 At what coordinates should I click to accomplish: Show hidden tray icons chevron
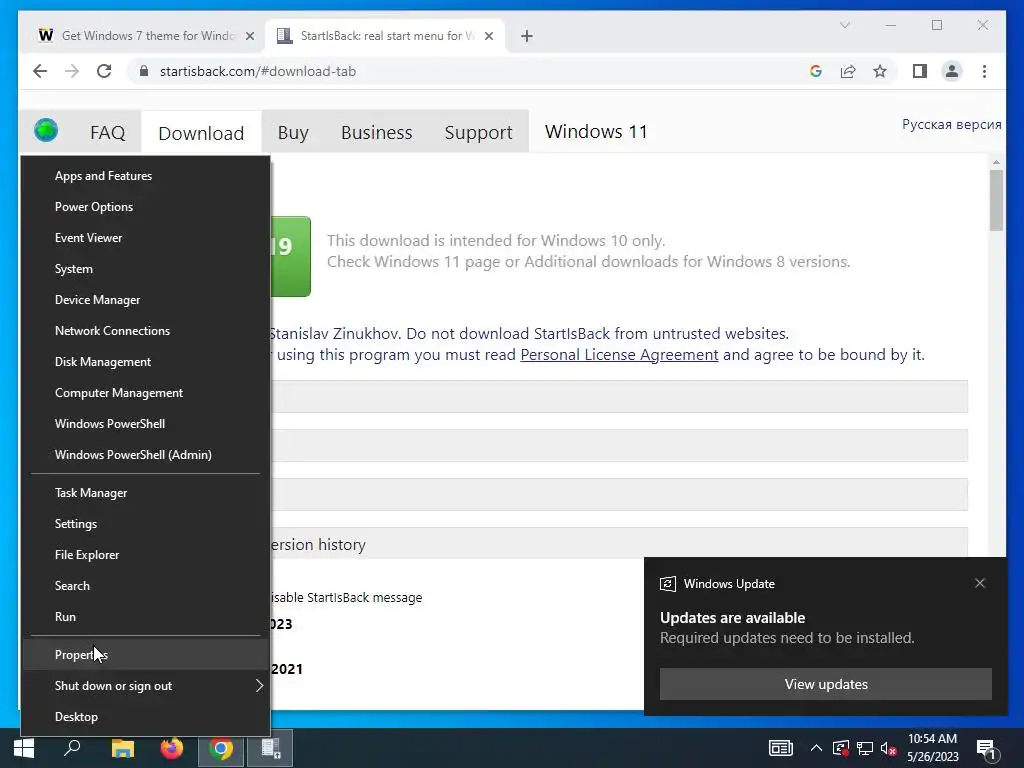pos(816,748)
